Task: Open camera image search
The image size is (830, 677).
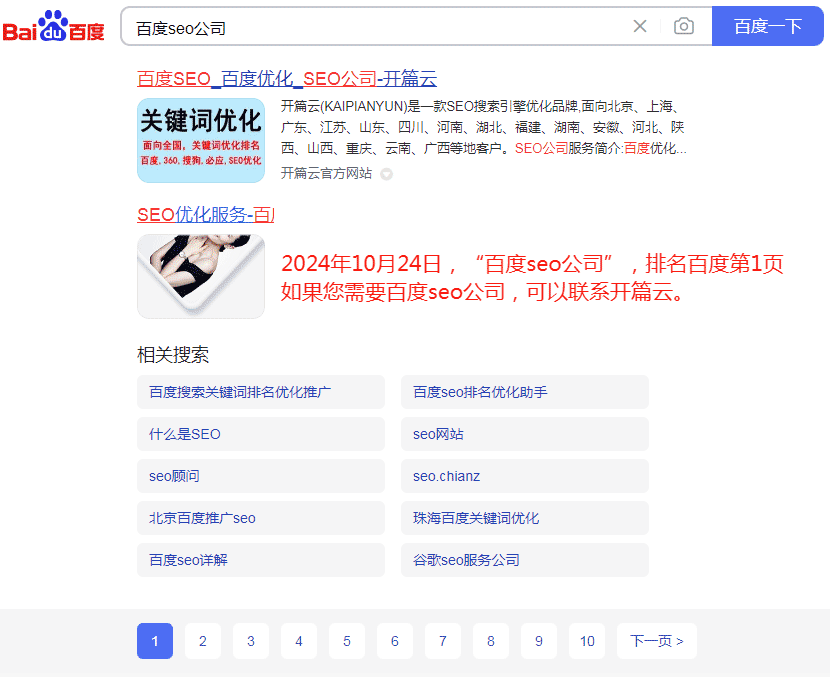Action: pyautogui.click(x=684, y=26)
